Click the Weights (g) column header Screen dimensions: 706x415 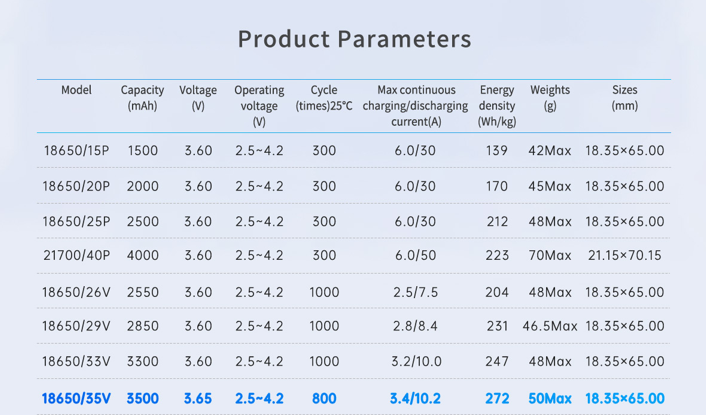point(550,98)
